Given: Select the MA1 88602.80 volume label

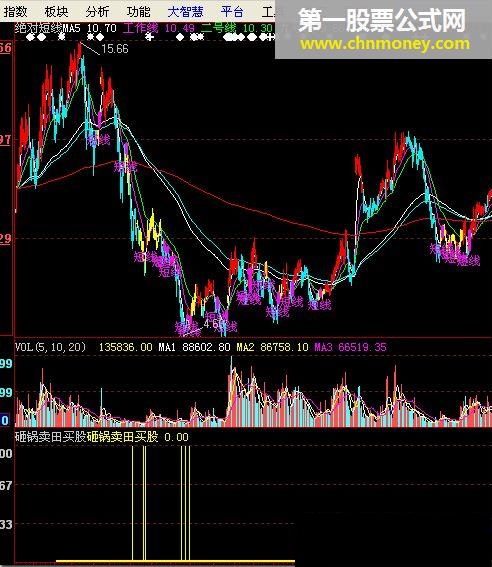Looking at the screenshot, I should coord(194,347).
